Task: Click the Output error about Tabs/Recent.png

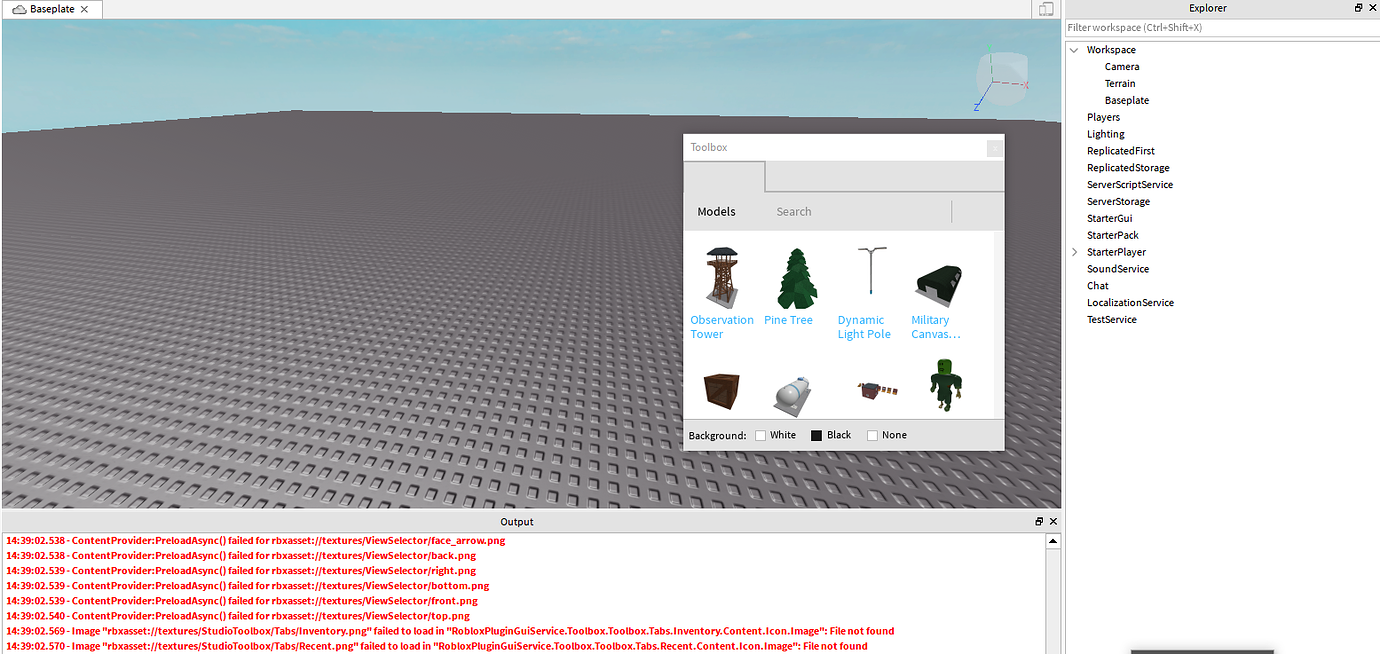Action: [x=436, y=646]
